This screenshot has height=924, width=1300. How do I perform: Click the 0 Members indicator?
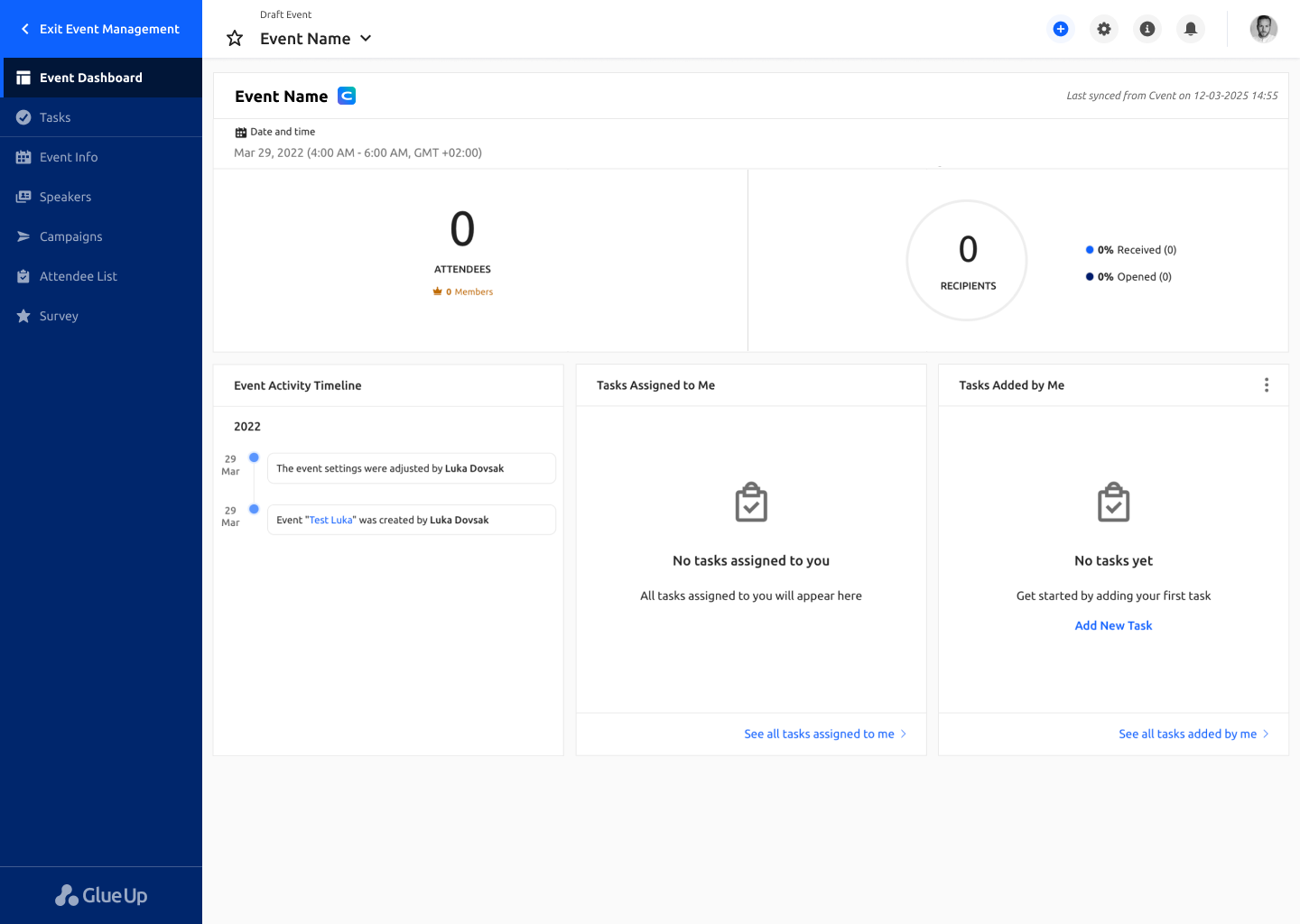coord(462,291)
